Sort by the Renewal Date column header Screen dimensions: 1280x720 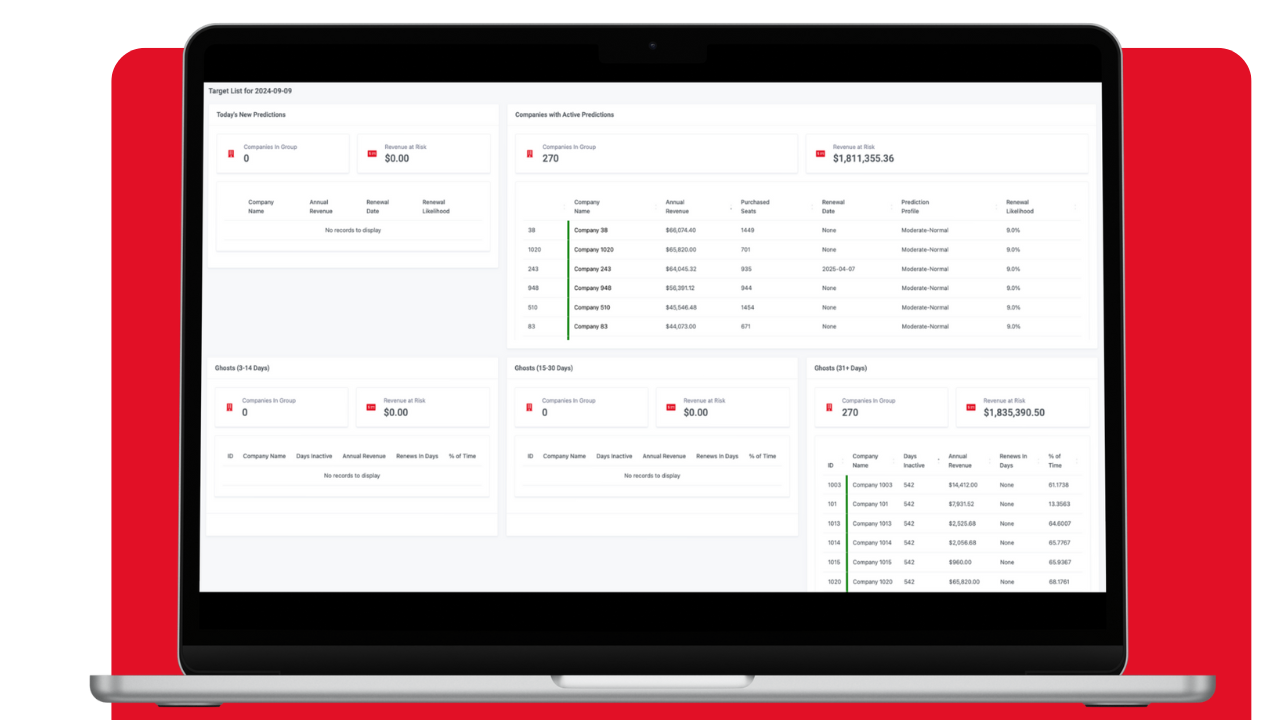[832, 205]
